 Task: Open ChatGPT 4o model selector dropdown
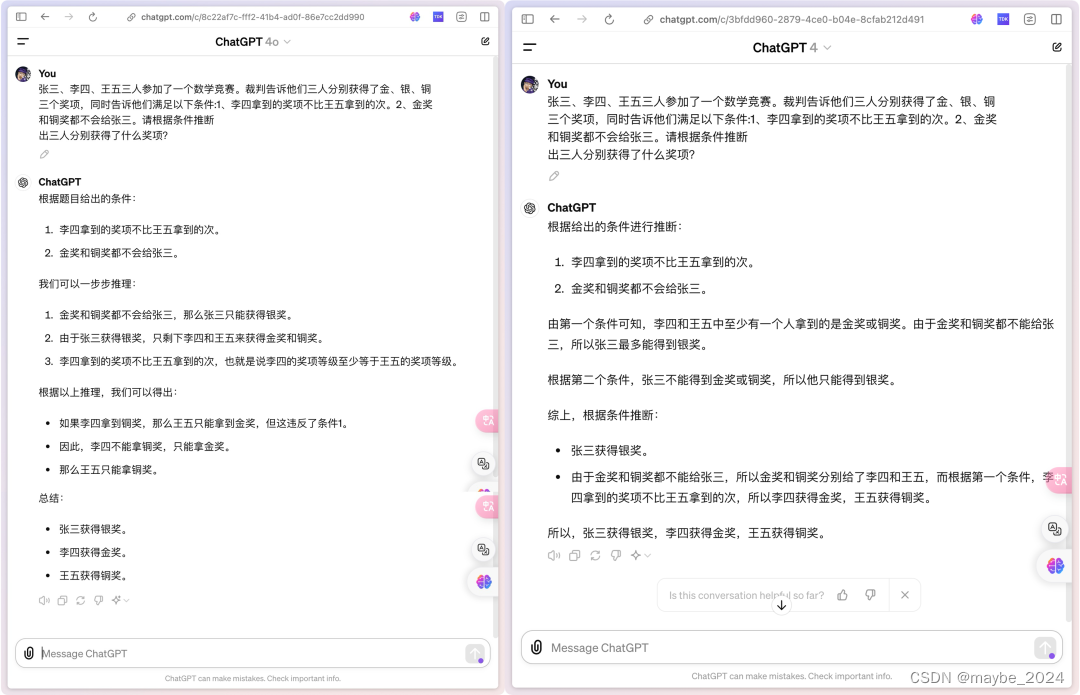253,42
